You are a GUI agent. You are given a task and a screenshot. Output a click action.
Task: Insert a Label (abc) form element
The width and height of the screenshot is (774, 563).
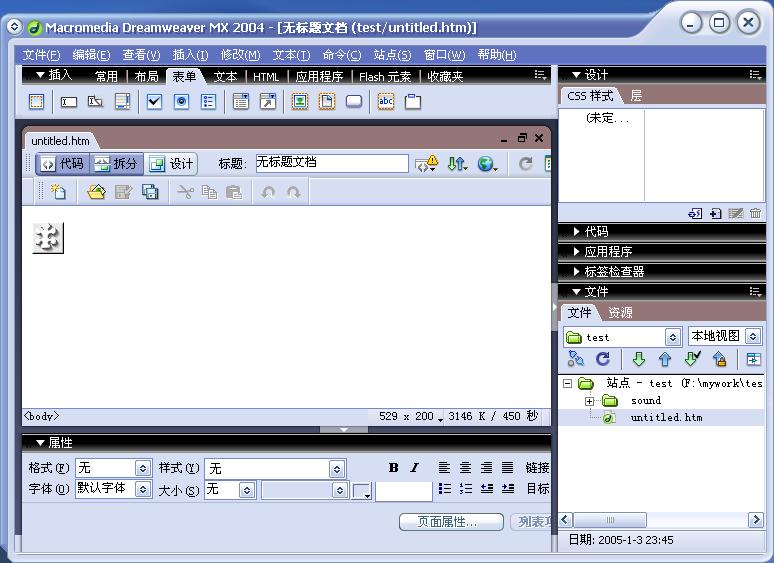[x=386, y=102]
